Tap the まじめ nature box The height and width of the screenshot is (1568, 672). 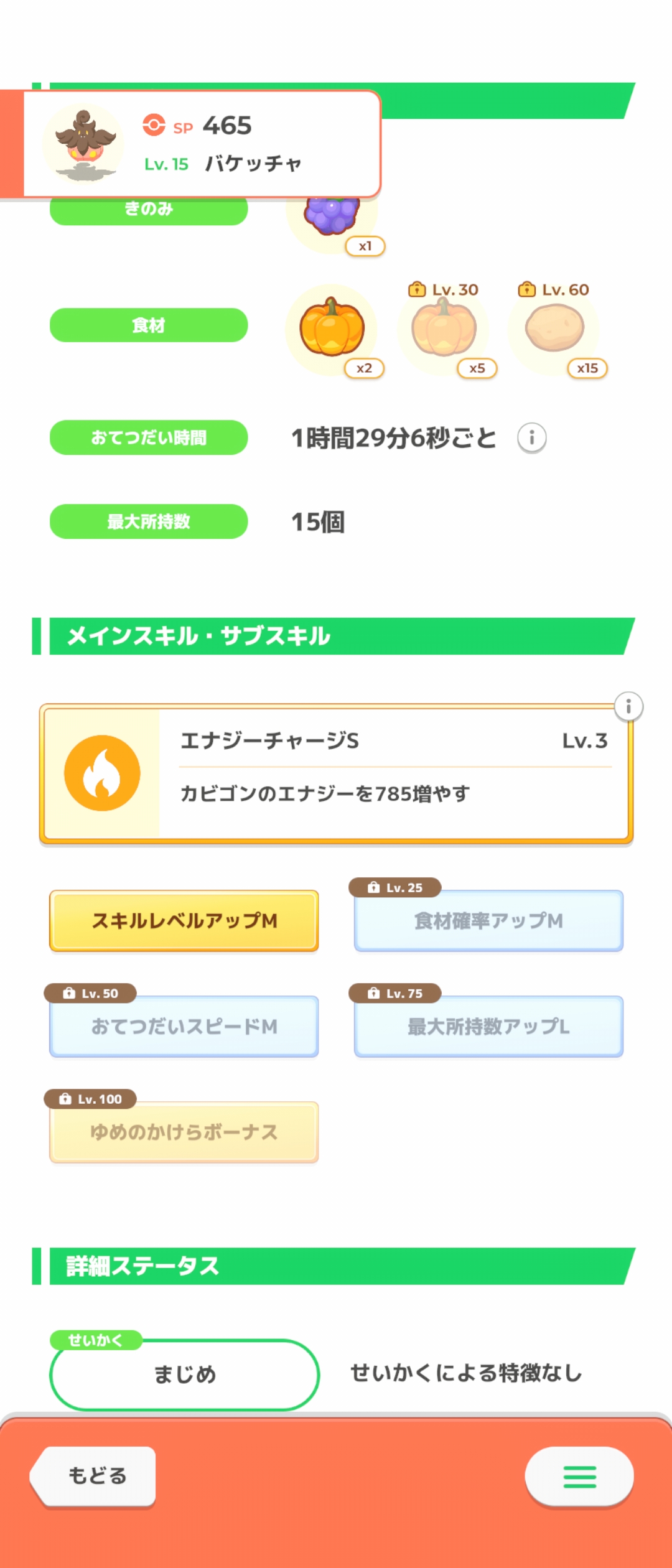pyautogui.click(x=184, y=1374)
